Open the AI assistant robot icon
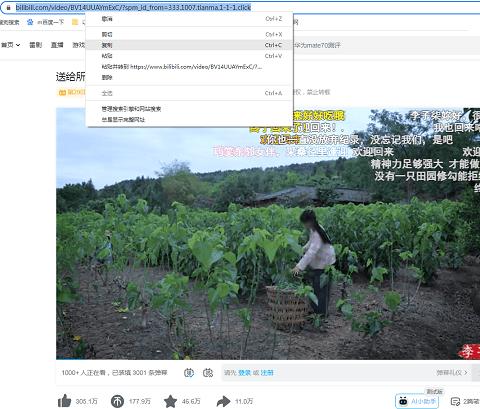The image size is (480, 409). tap(403, 401)
